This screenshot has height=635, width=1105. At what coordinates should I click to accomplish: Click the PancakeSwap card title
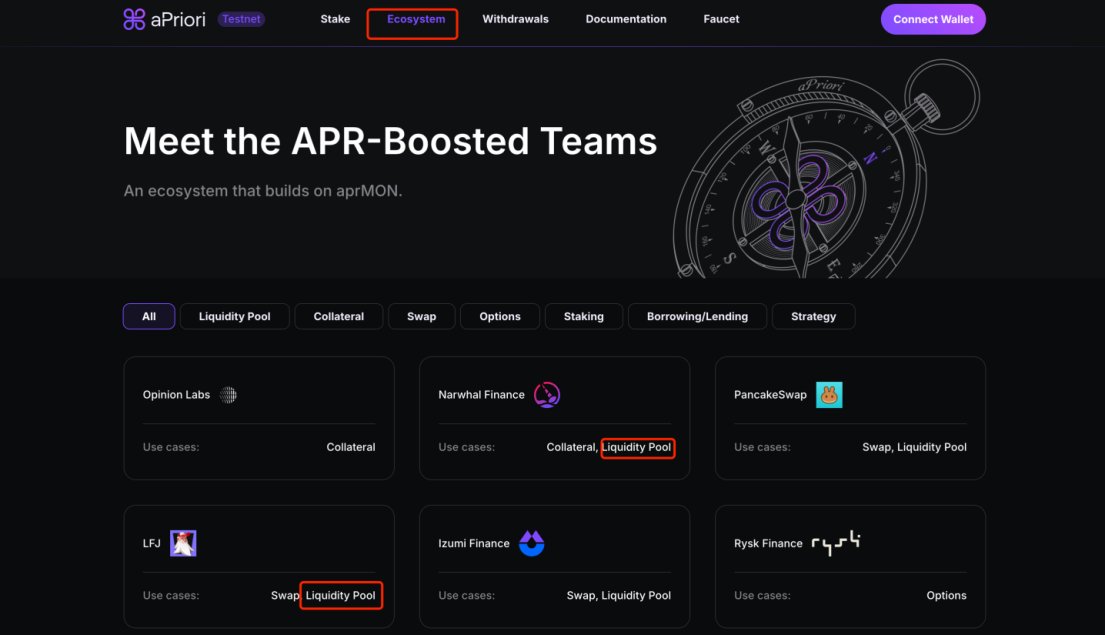pos(770,395)
